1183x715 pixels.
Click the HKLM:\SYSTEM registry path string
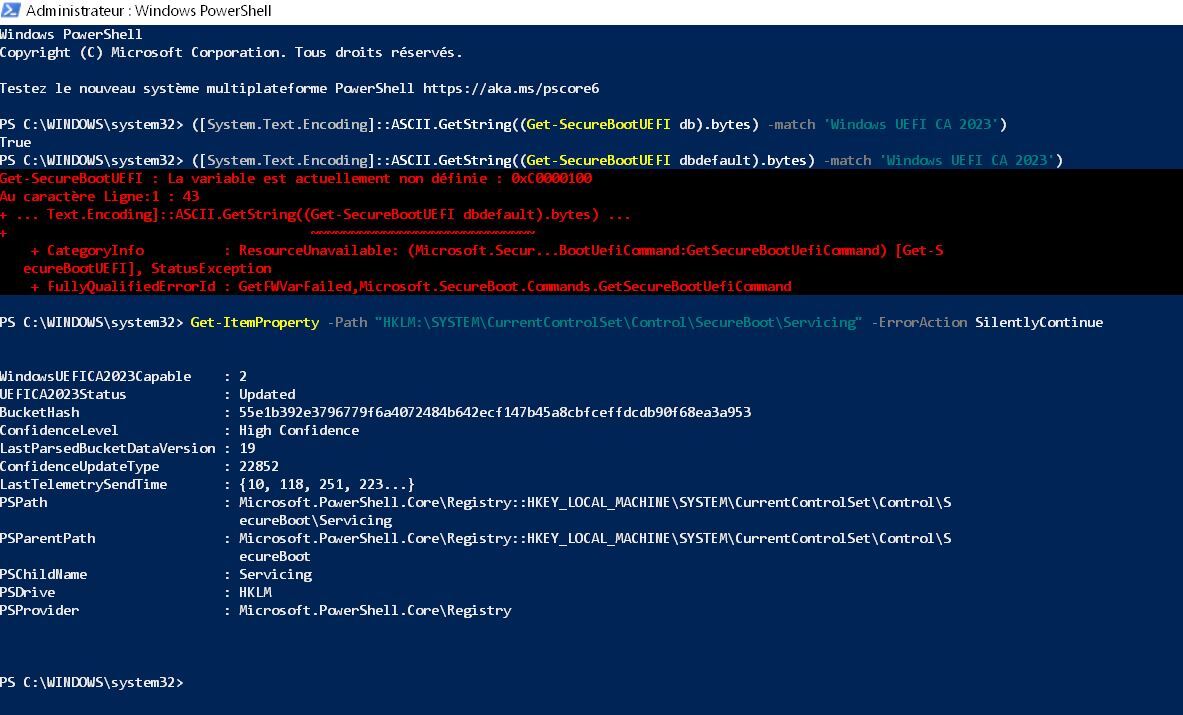pyautogui.click(x=618, y=322)
